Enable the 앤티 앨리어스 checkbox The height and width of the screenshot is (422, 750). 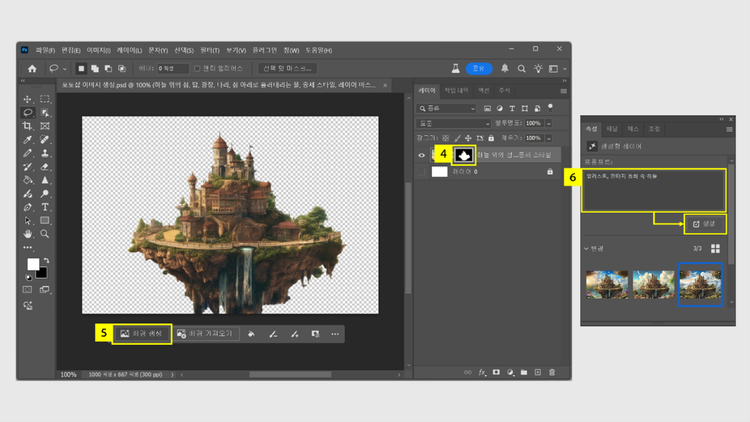coord(198,69)
